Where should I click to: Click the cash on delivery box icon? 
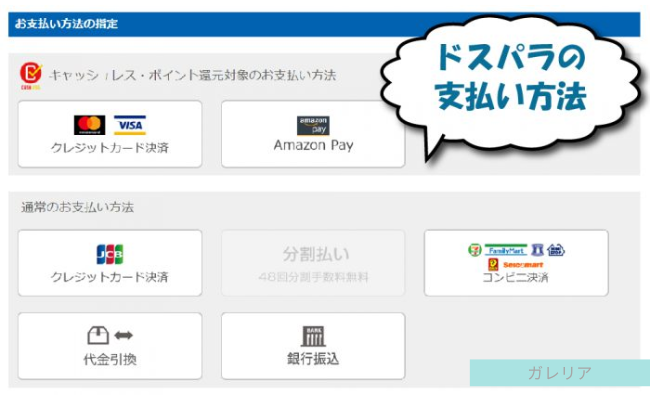(98, 335)
